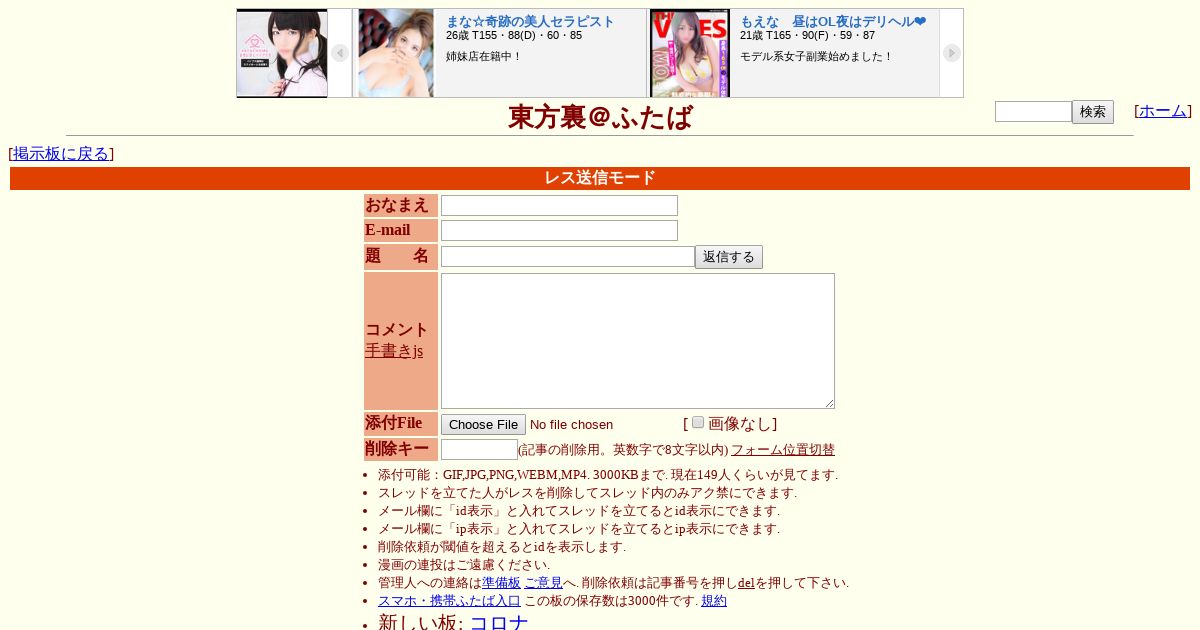Open the 準備板 link
The height and width of the screenshot is (630, 1200).
502,583
